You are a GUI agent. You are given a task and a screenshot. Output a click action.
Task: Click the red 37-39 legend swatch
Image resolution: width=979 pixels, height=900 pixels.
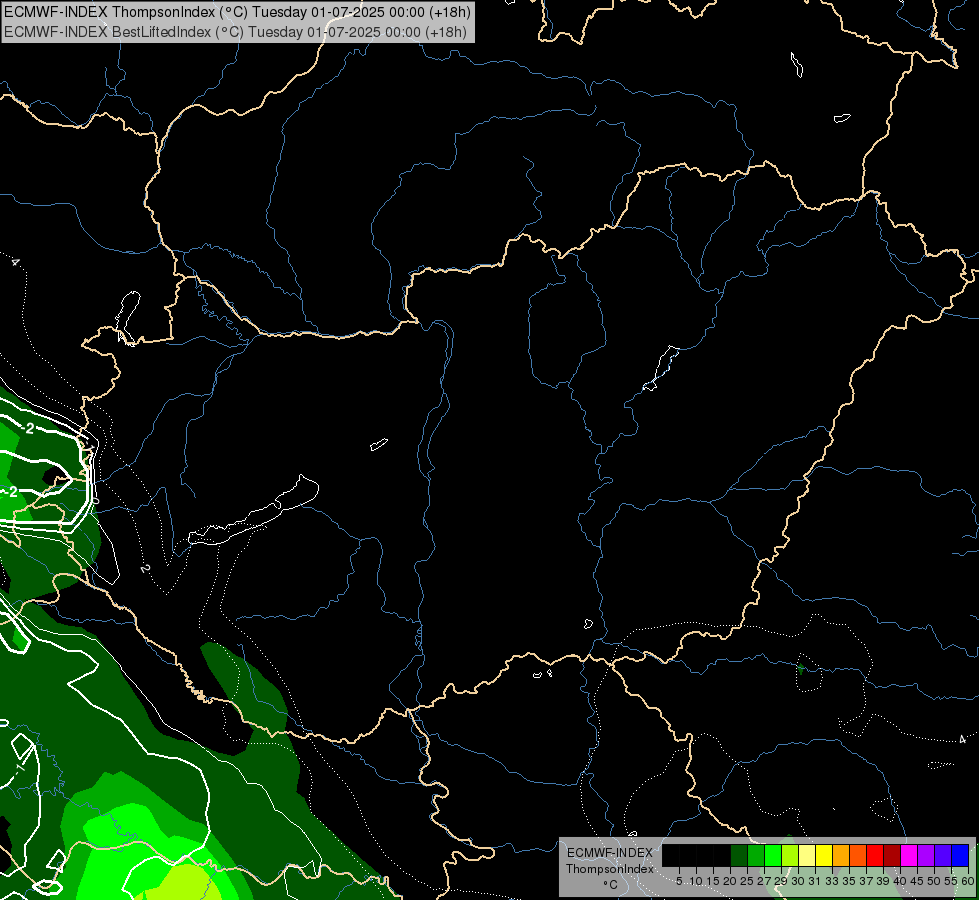click(875, 855)
